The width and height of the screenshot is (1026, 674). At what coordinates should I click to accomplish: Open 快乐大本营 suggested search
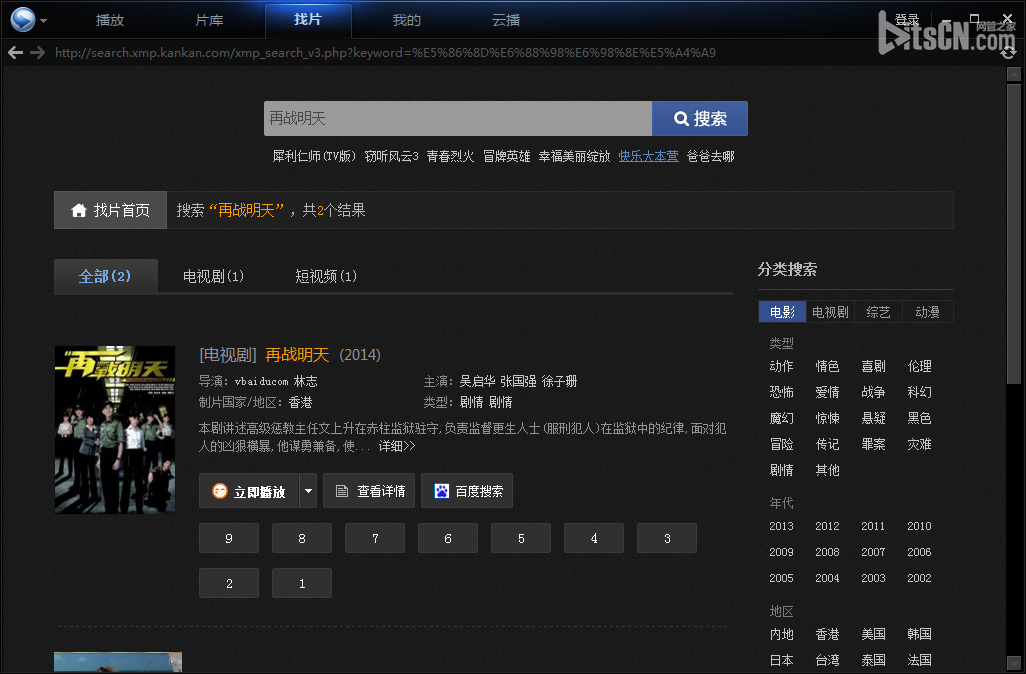(x=648, y=156)
